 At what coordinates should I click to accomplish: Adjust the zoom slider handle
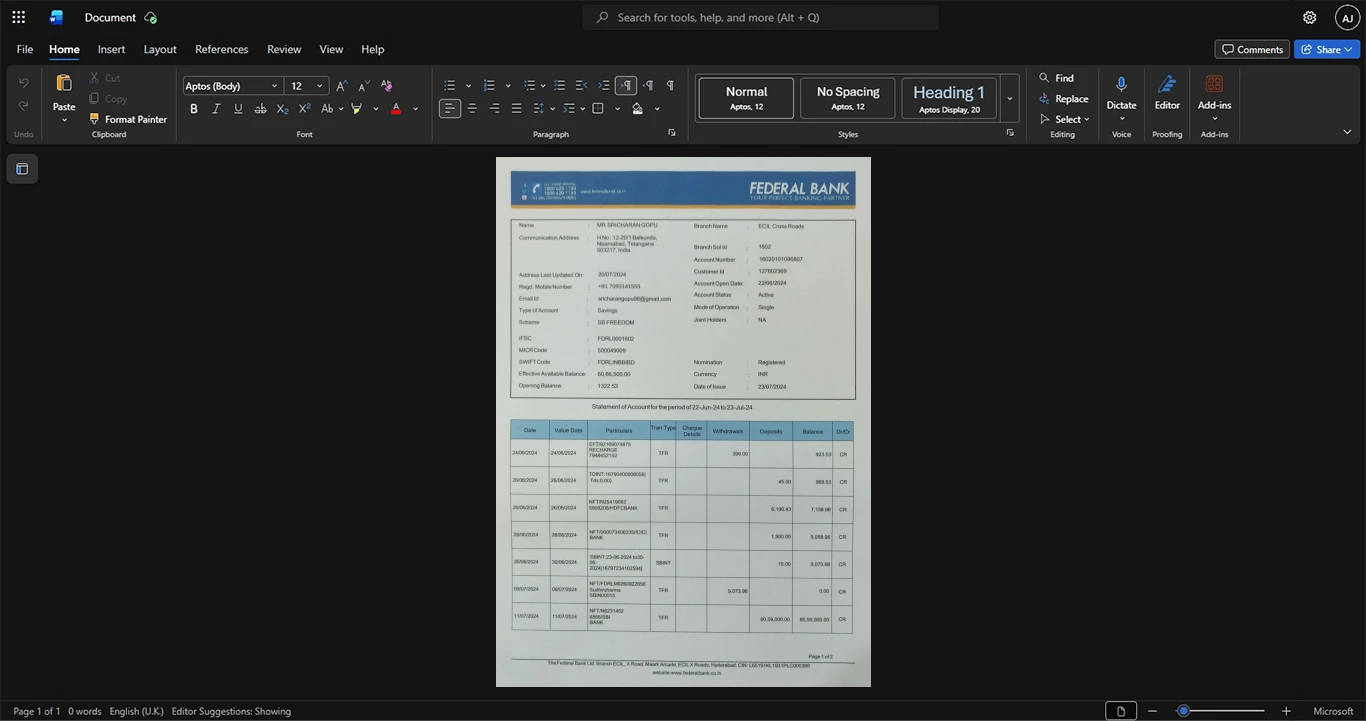coord(1183,711)
